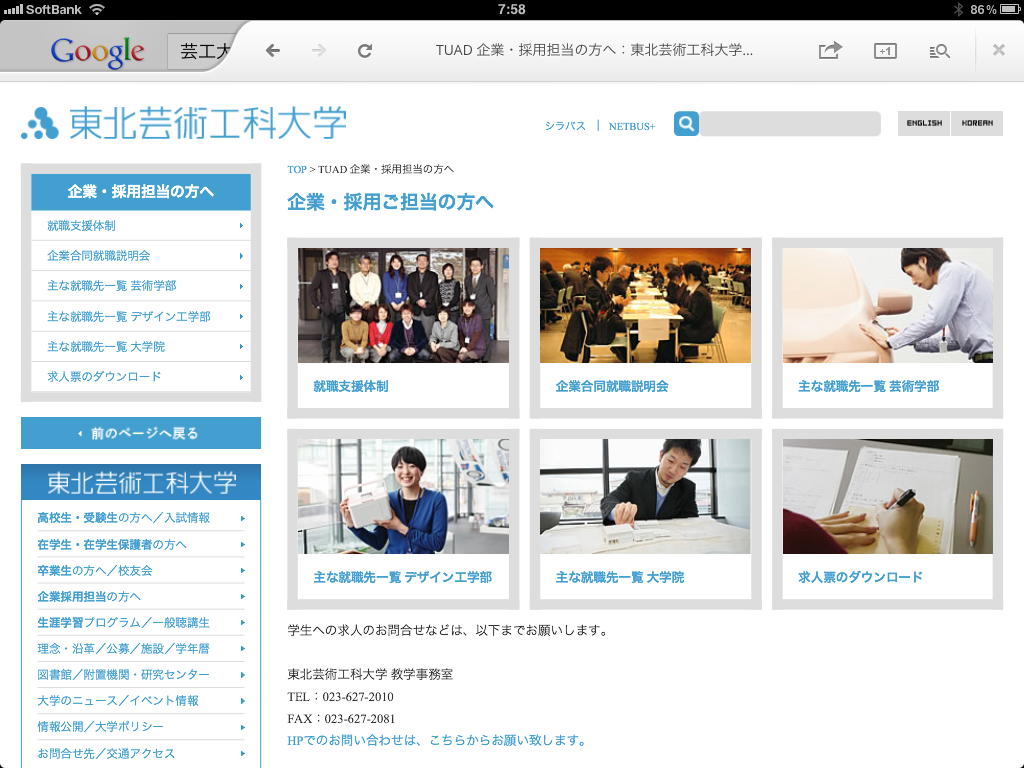Click card caption 企業合同就職説明会
The image size is (1024, 768).
tap(612, 386)
